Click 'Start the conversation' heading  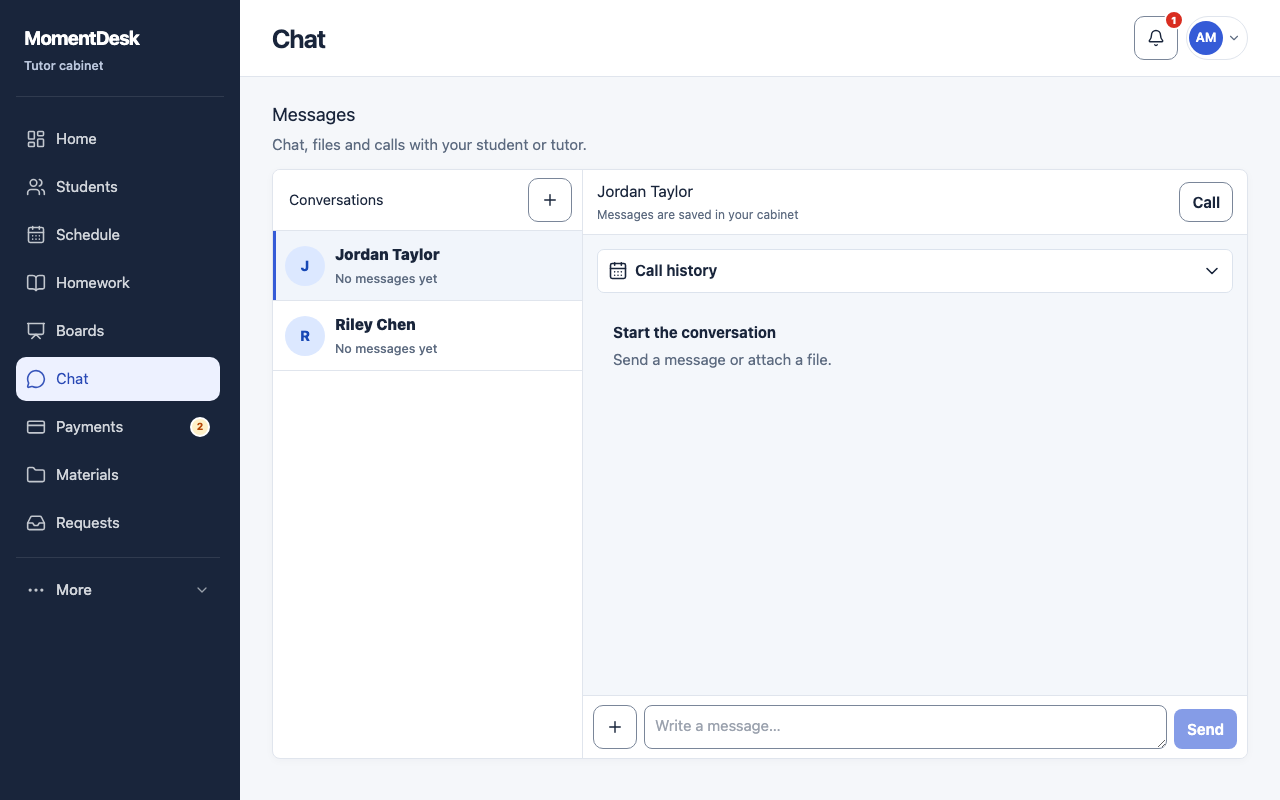click(x=694, y=333)
